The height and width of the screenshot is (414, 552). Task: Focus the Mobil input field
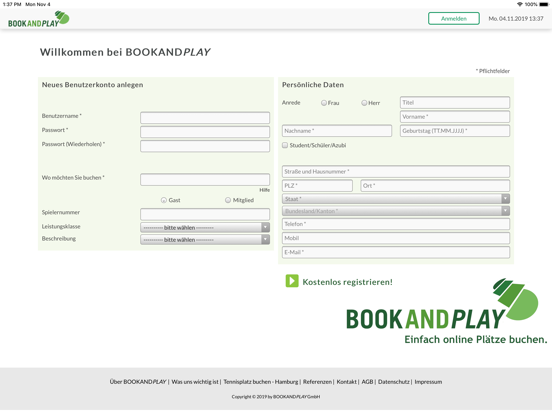point(396,238)
